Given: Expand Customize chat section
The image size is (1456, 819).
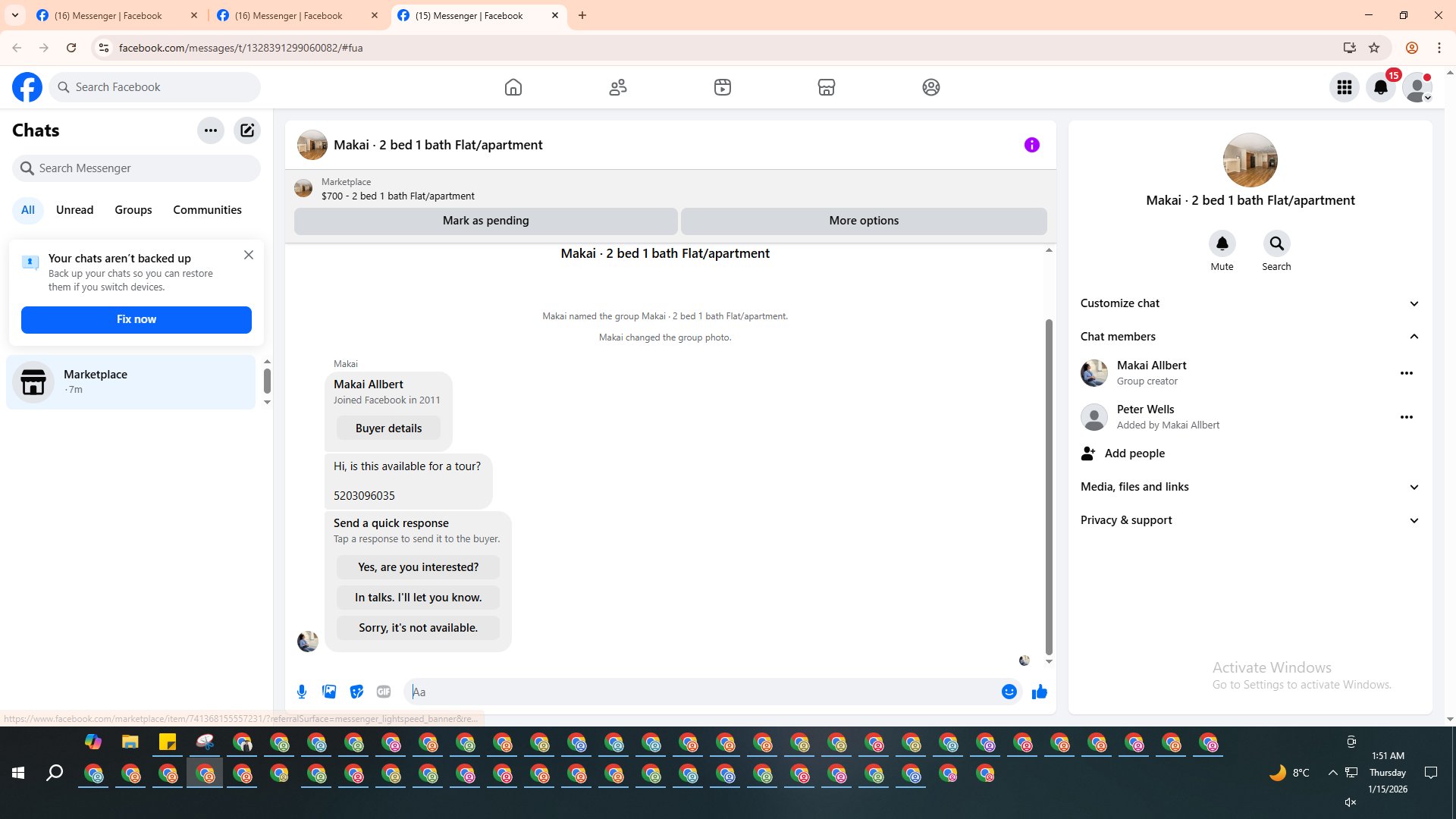Looking at the screenshot, I should pos(1250,303).
